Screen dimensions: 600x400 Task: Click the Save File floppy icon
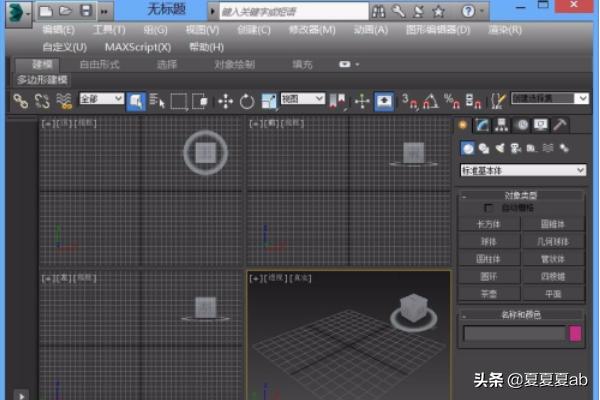click(x=87, y=10)
